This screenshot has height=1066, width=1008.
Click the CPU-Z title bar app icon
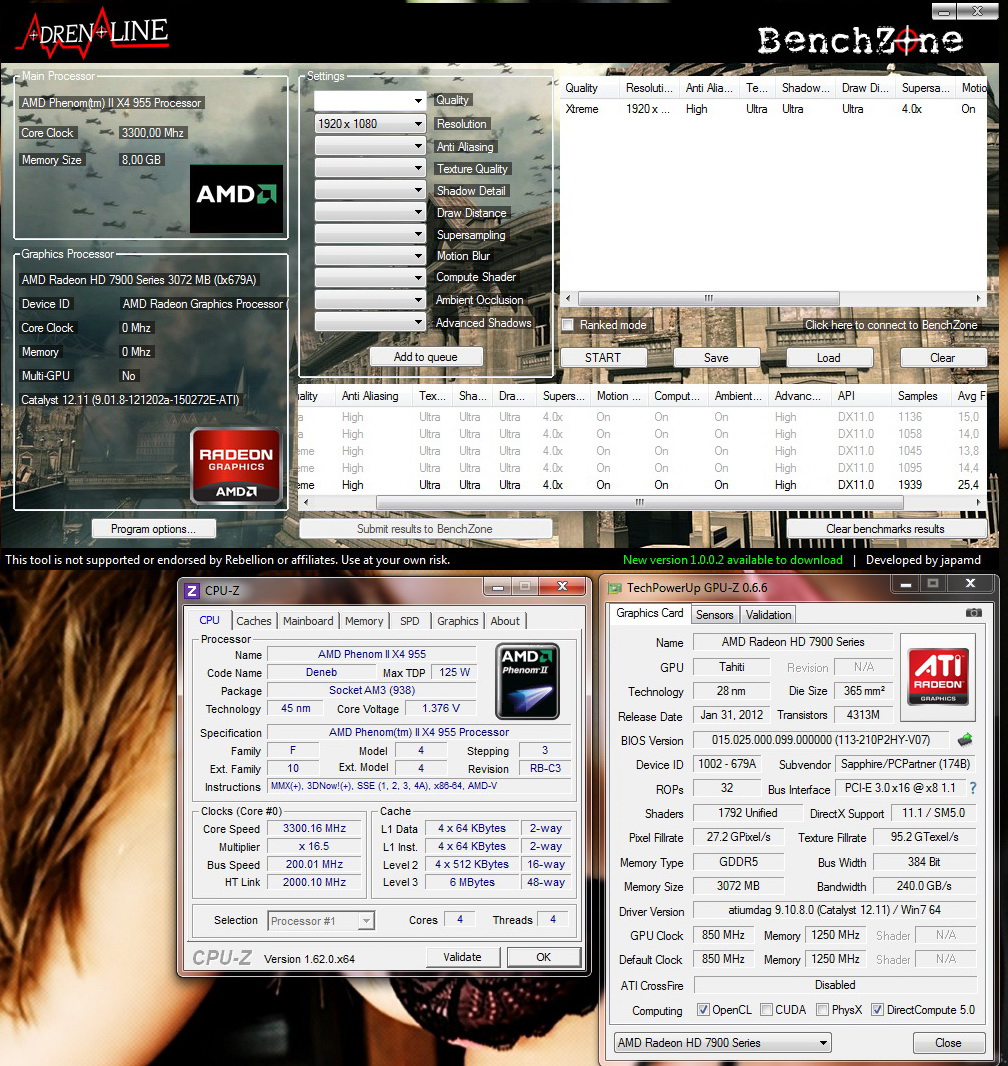[x=192, y=591]
